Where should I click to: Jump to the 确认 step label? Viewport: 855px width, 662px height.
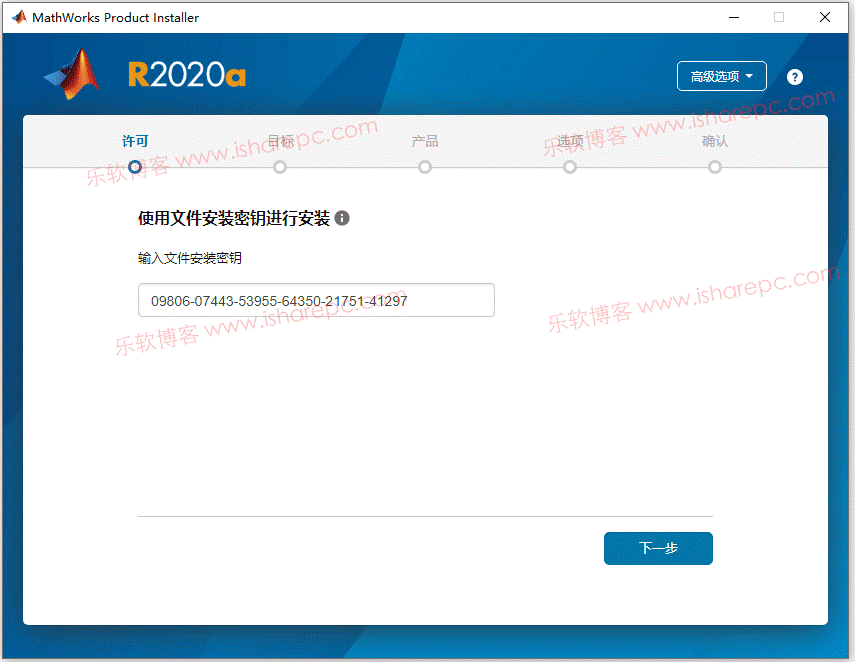coord(715,142)
